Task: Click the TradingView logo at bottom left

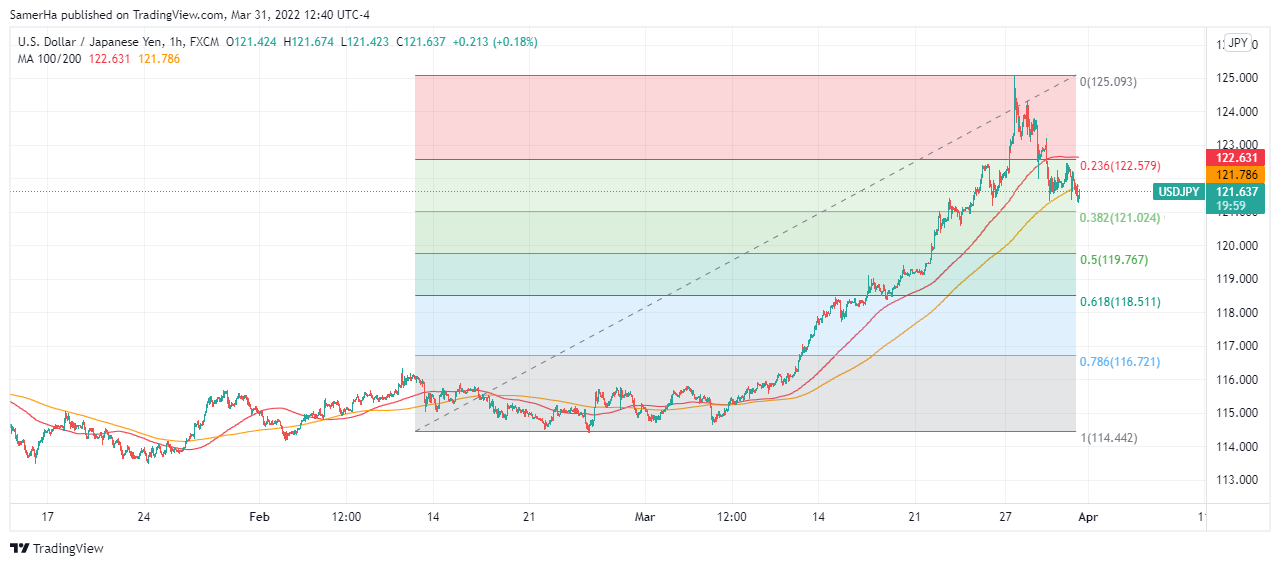Action: pyautogui.click(x=57, y=548)
